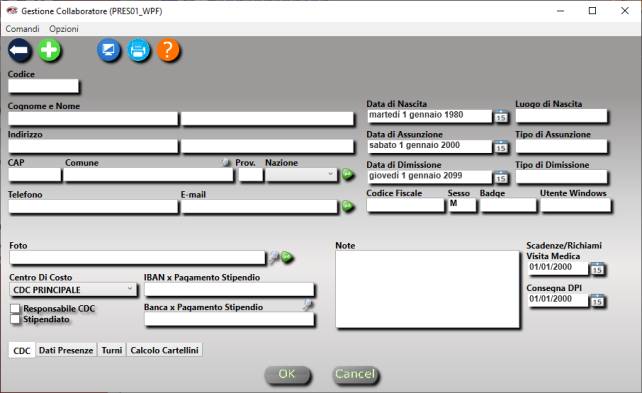Click the application icon in title bar
Image resolution: width=642 pixels, height=393 pixels.
(12, 11)
